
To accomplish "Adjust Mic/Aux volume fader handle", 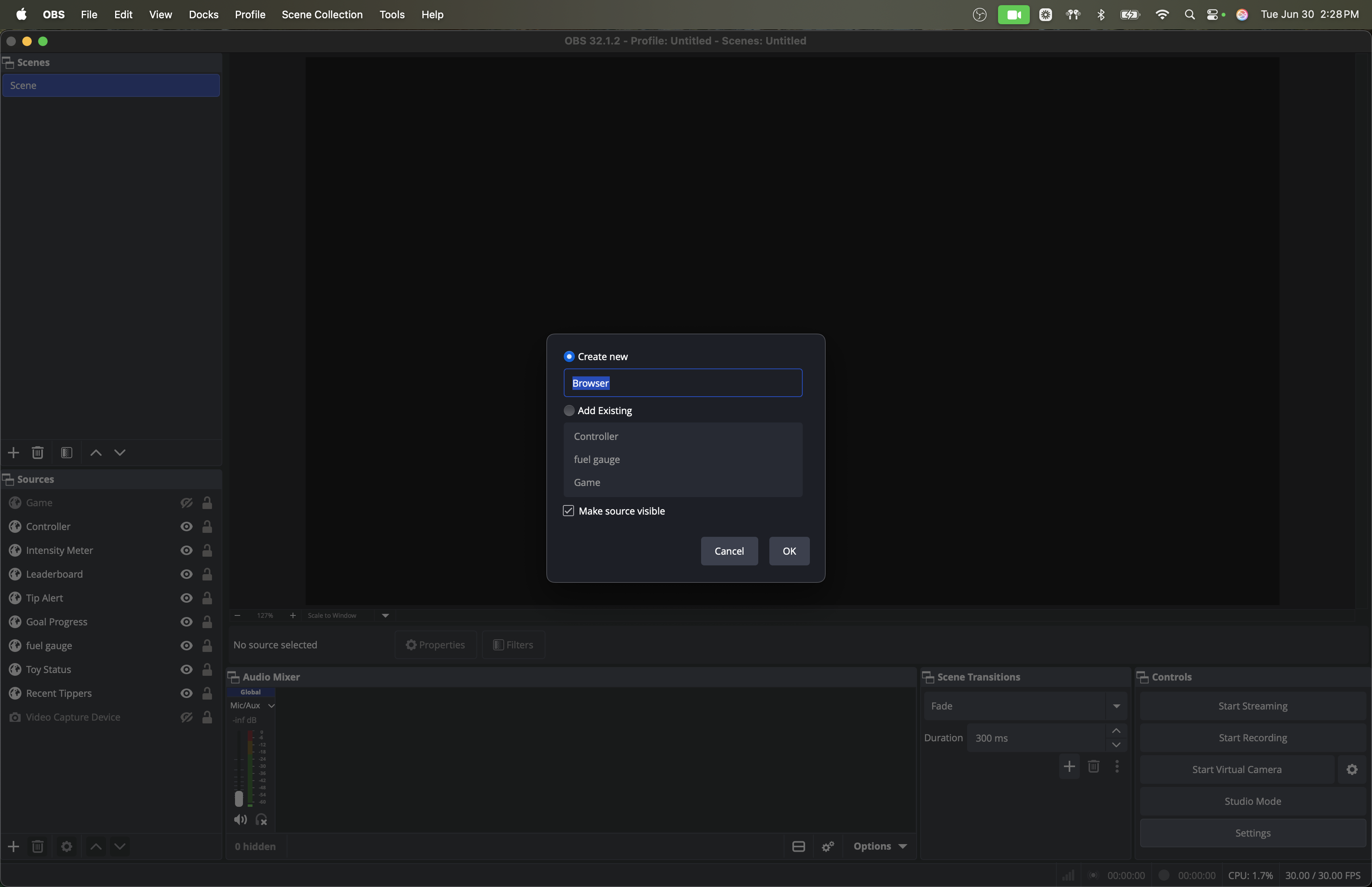I will [239, 798].
